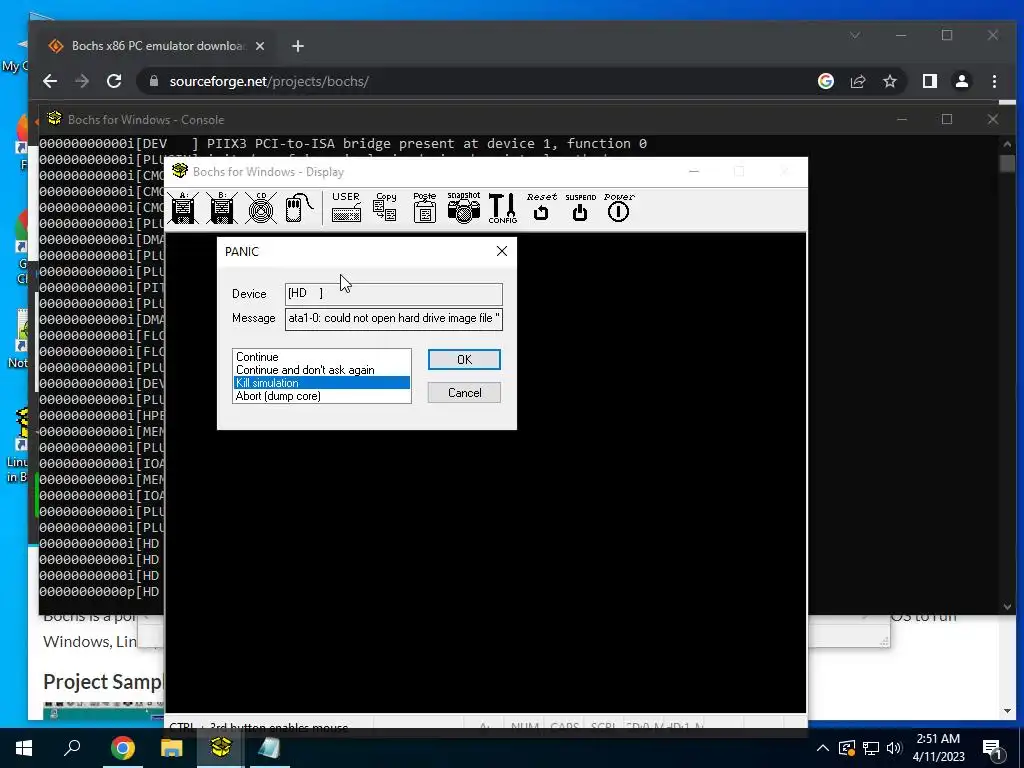Click Paste clipboard icon in Bochs toolbar
1024x768 pixels.
click(x=424, y=208)
